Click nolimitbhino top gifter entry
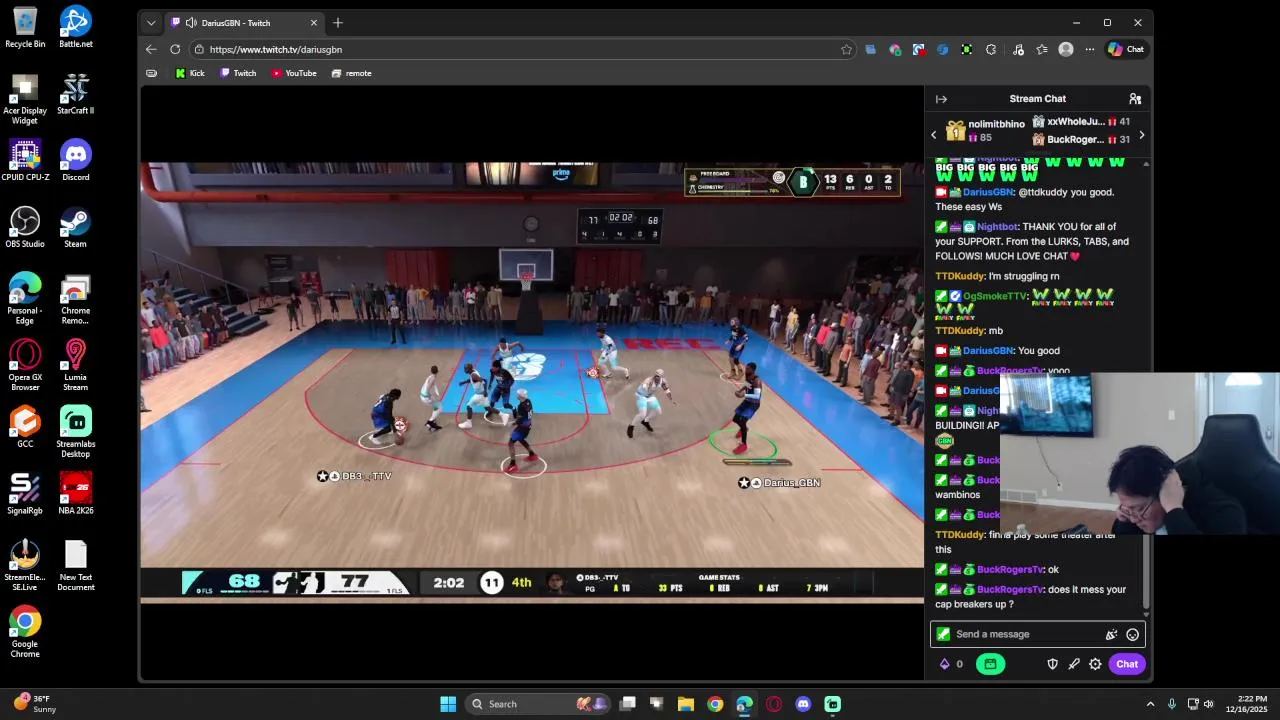Viewport: 1280px width, 720px height. (985, 130)
